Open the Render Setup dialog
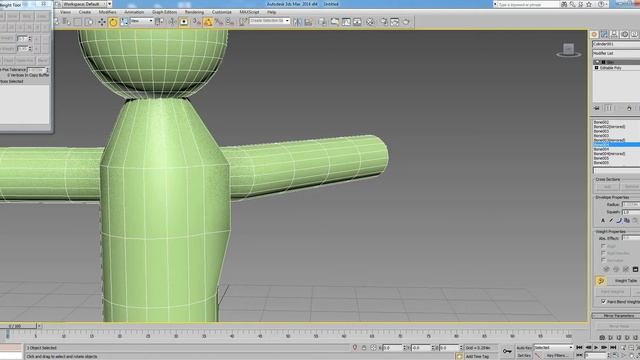The height and width of the screenshot is (360, 640). (x=384, y=22)
